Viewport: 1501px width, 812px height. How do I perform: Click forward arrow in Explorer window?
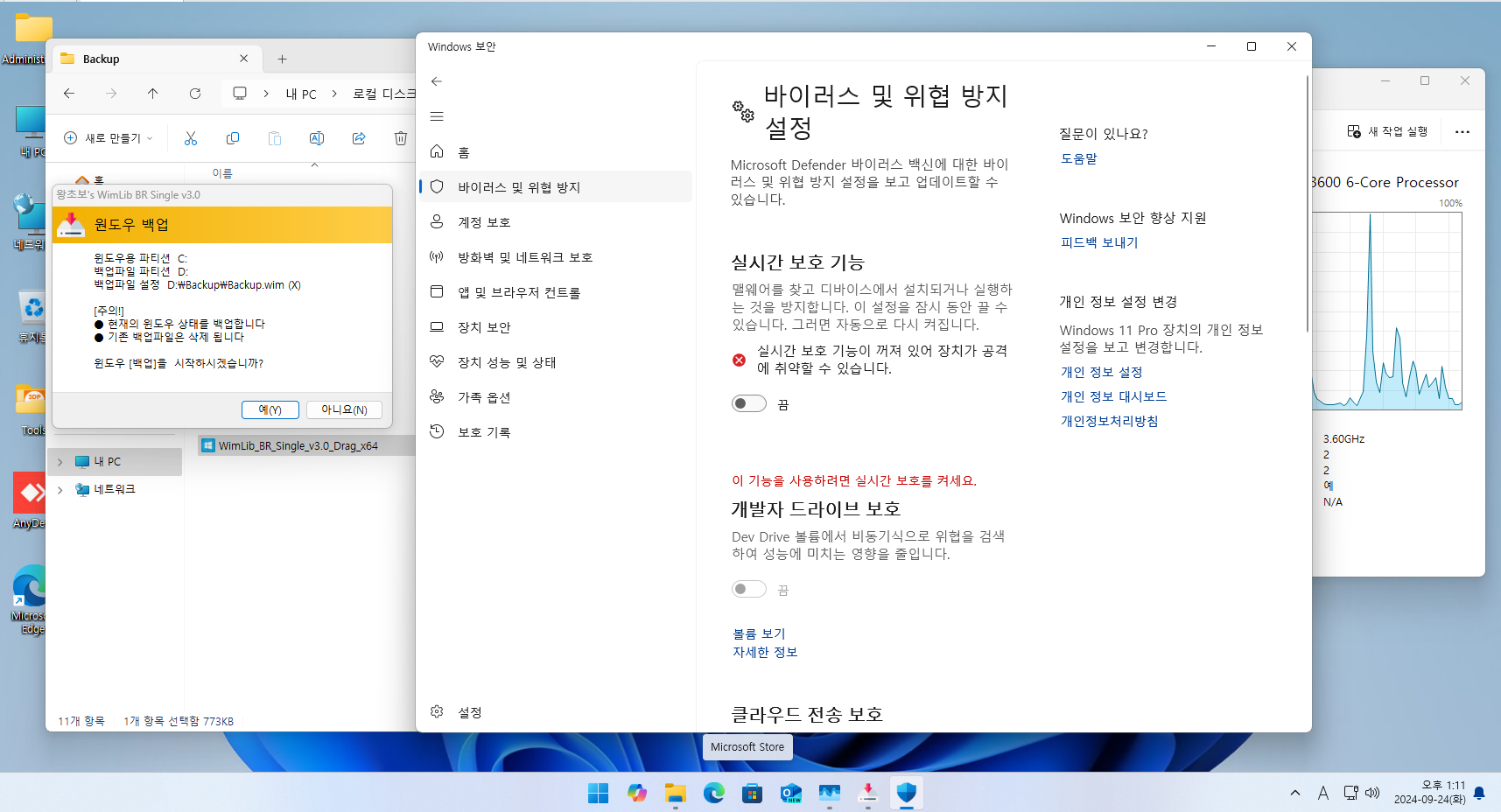click(111, 94)
